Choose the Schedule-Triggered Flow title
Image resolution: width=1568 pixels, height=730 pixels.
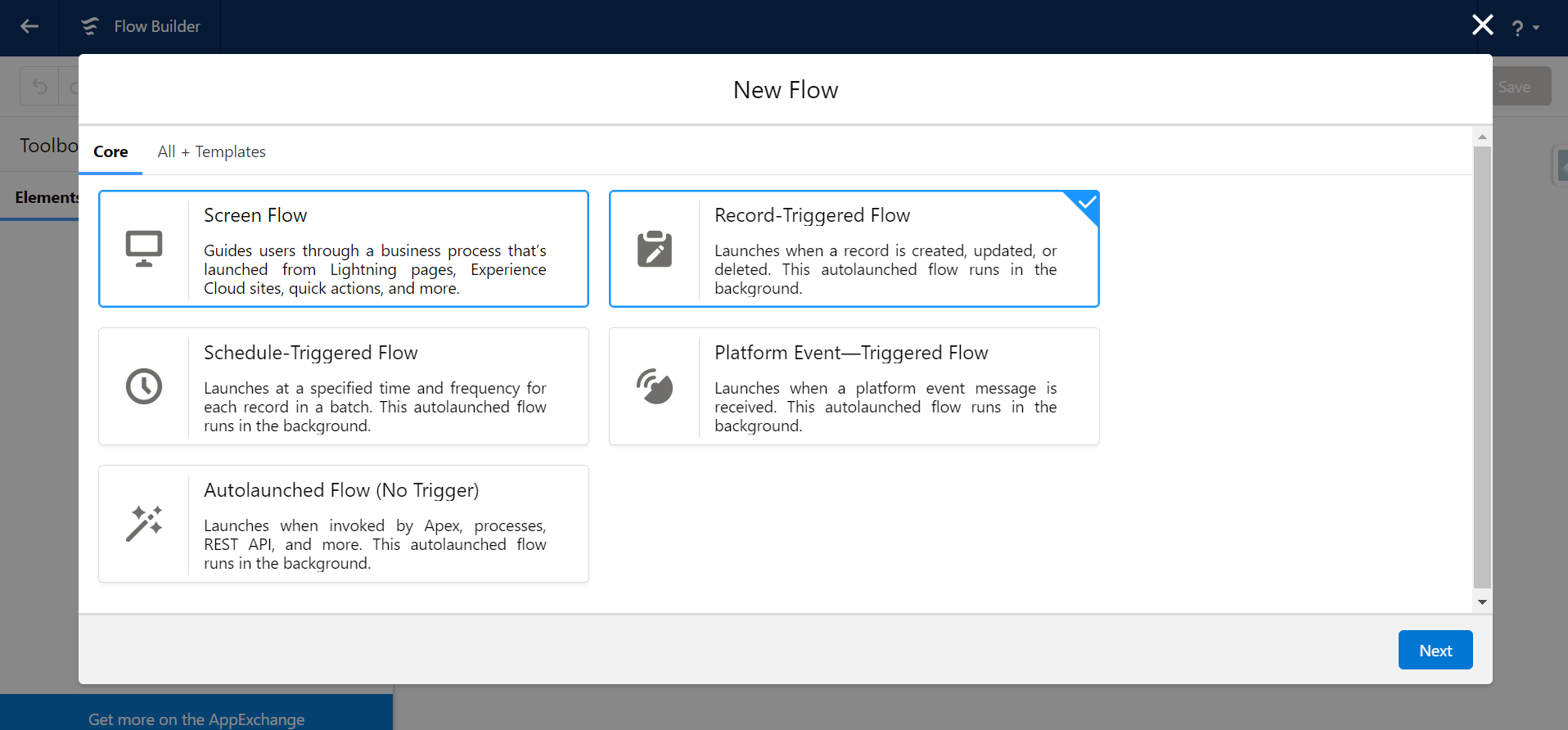[311, 353]
